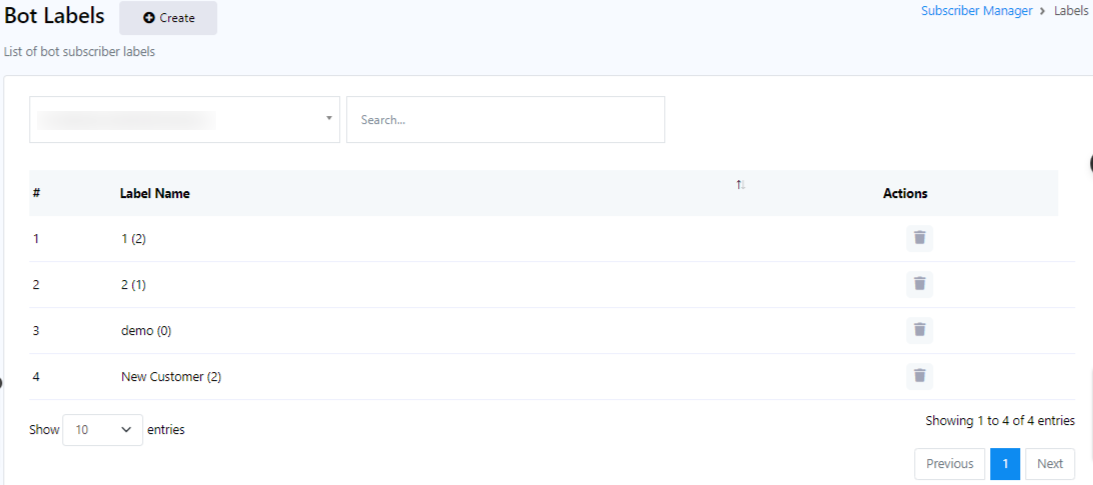Go to the Previous page

click(x=949, y=464)
